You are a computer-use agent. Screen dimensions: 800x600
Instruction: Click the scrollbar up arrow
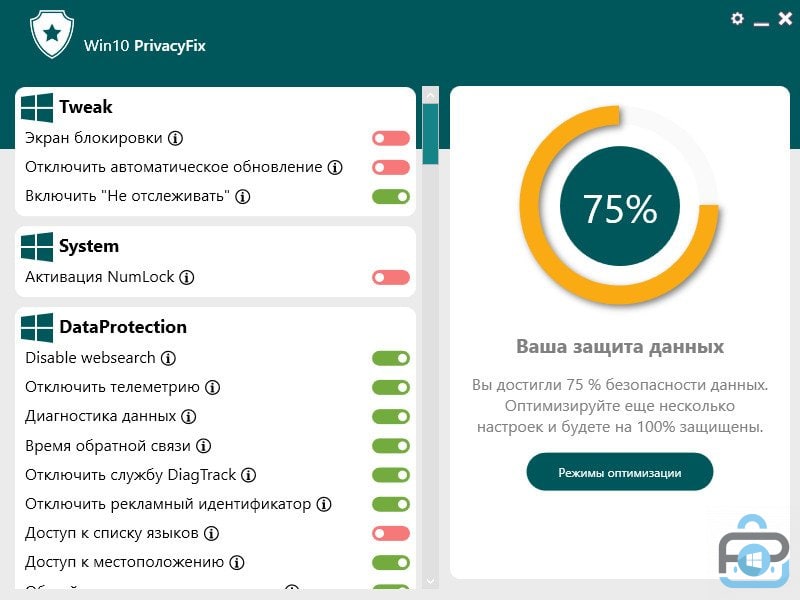tap(431, 96)
